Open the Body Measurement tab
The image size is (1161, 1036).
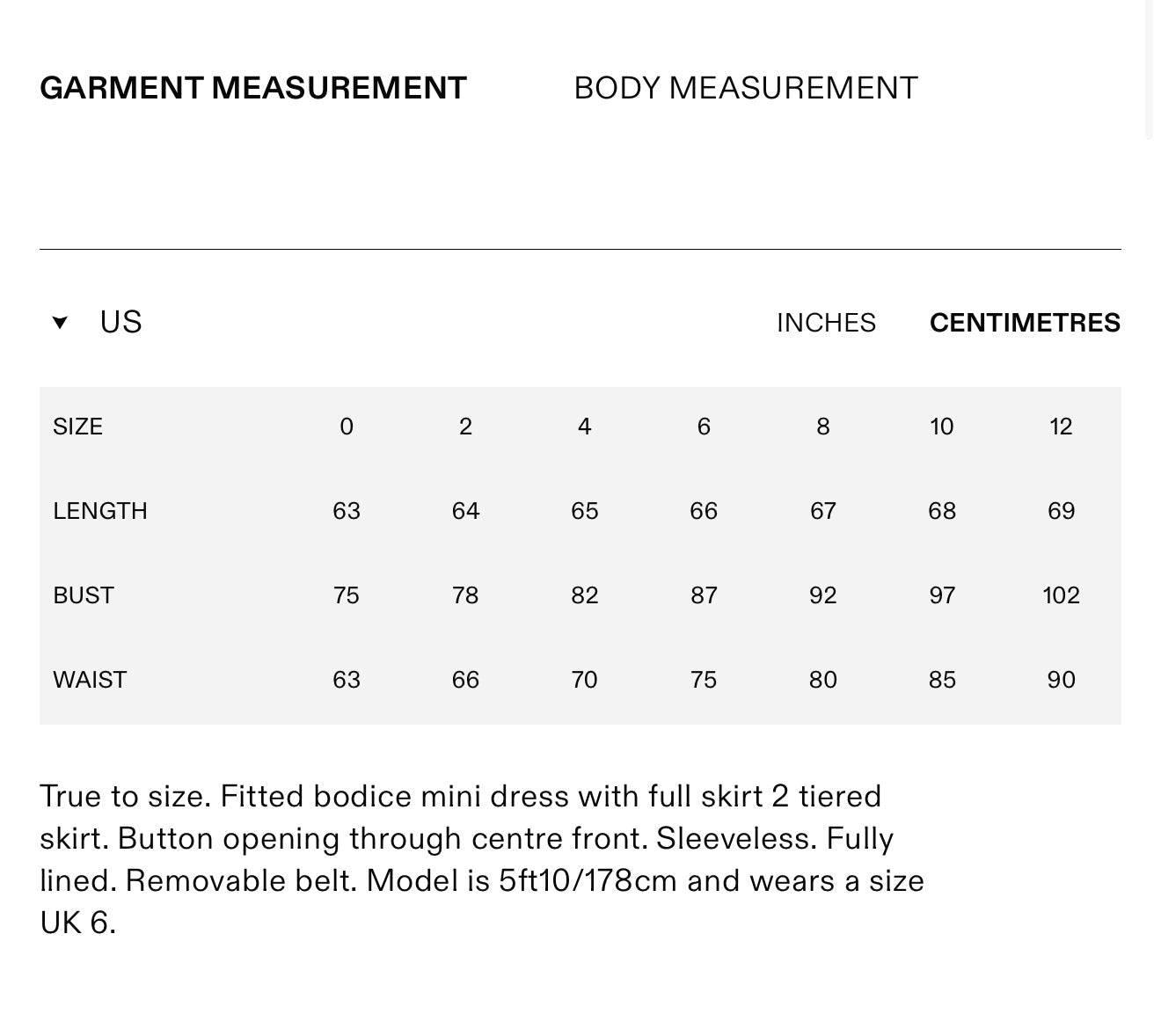[745, 88]
